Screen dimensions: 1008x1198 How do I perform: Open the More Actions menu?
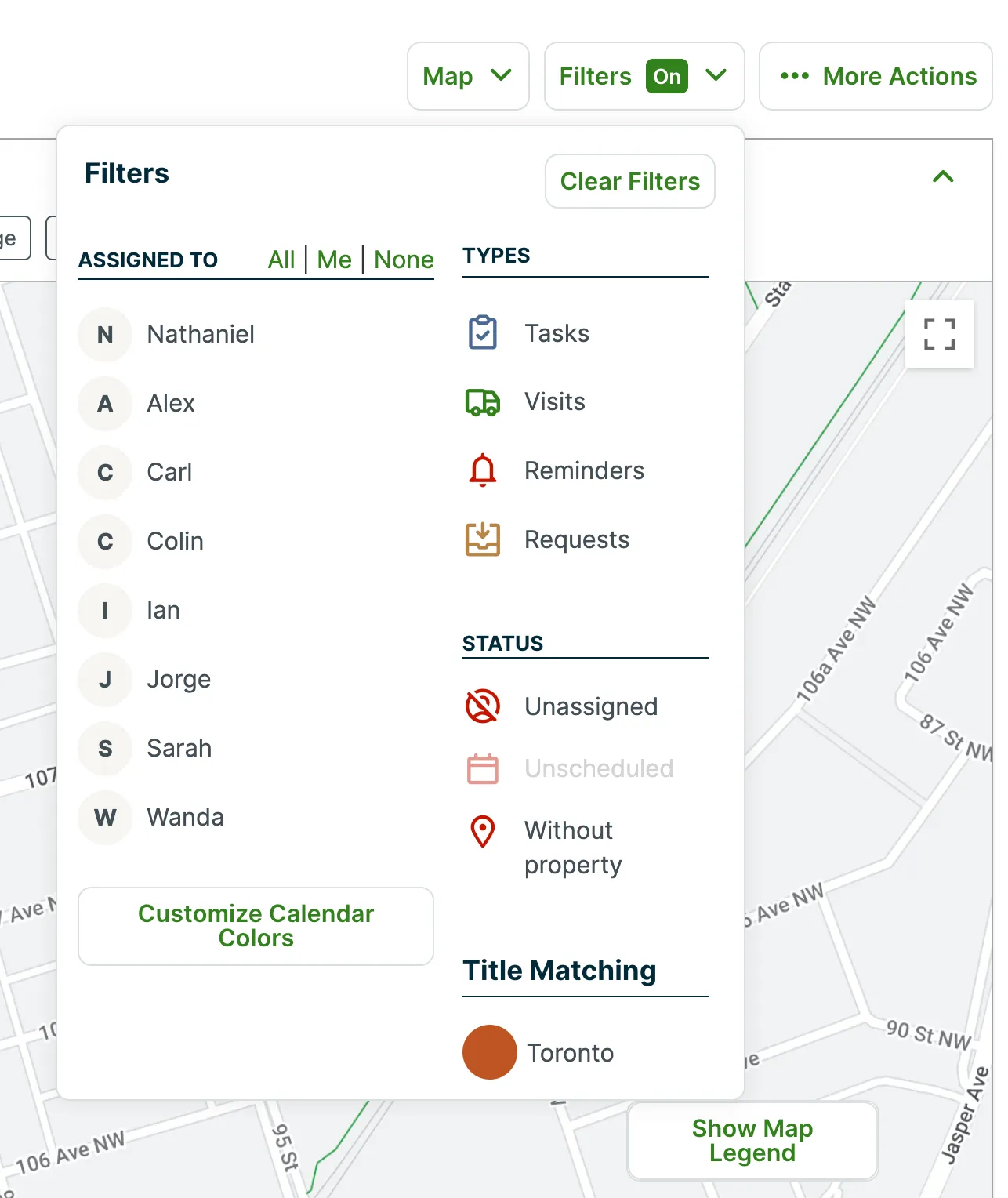point(876,76)
